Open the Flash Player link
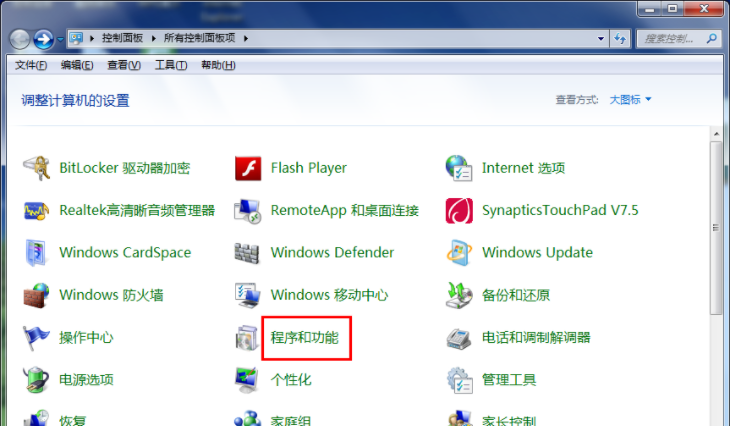Screen dimensions: 730x426 pyautogui.click(x=309, y=168)
